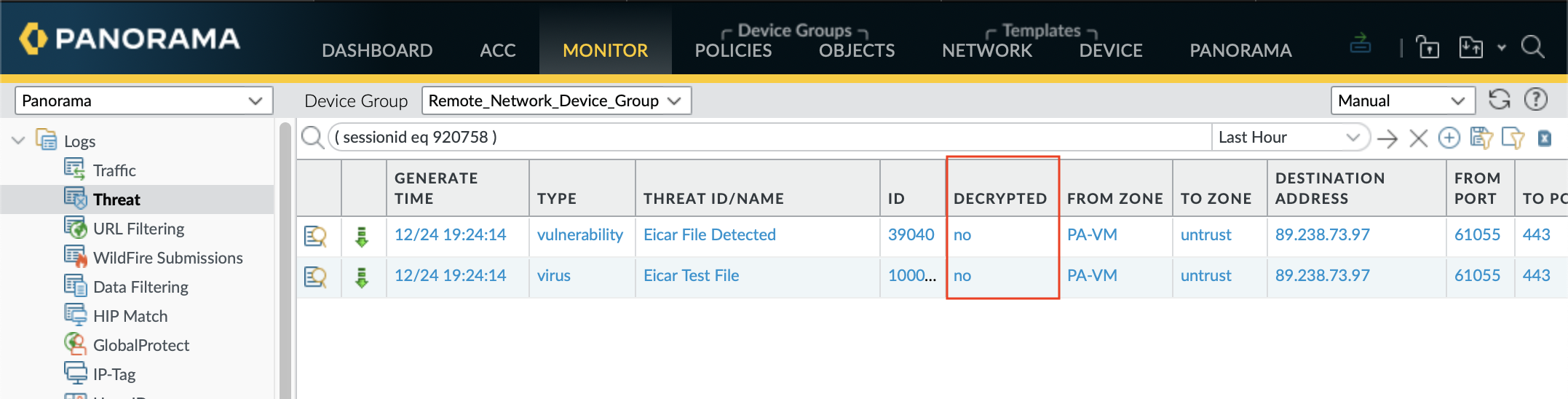Select Threat in the logs tree

click(116, 199)
